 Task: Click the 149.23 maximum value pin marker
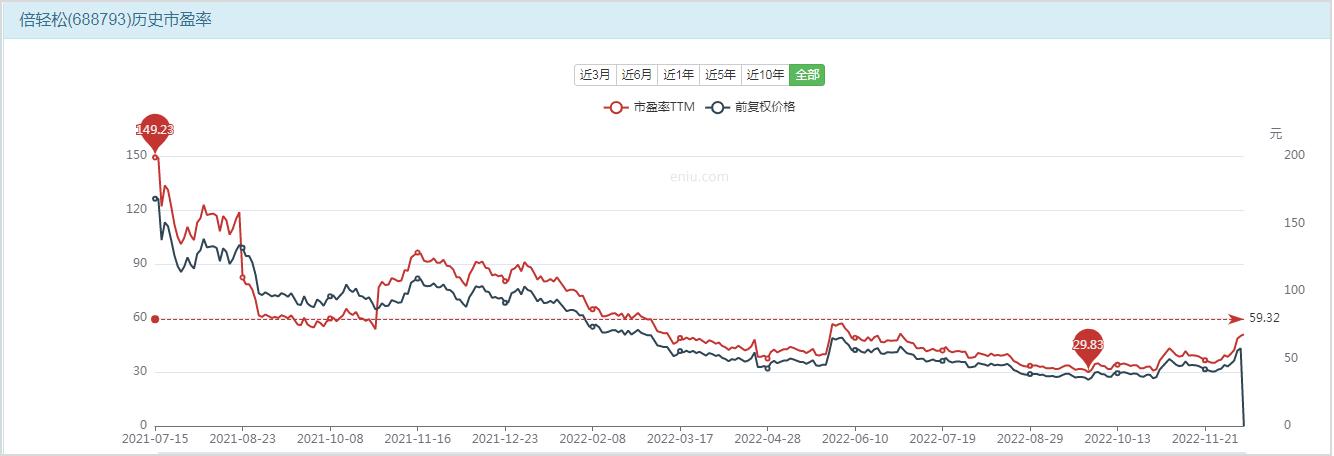point(155,131)
